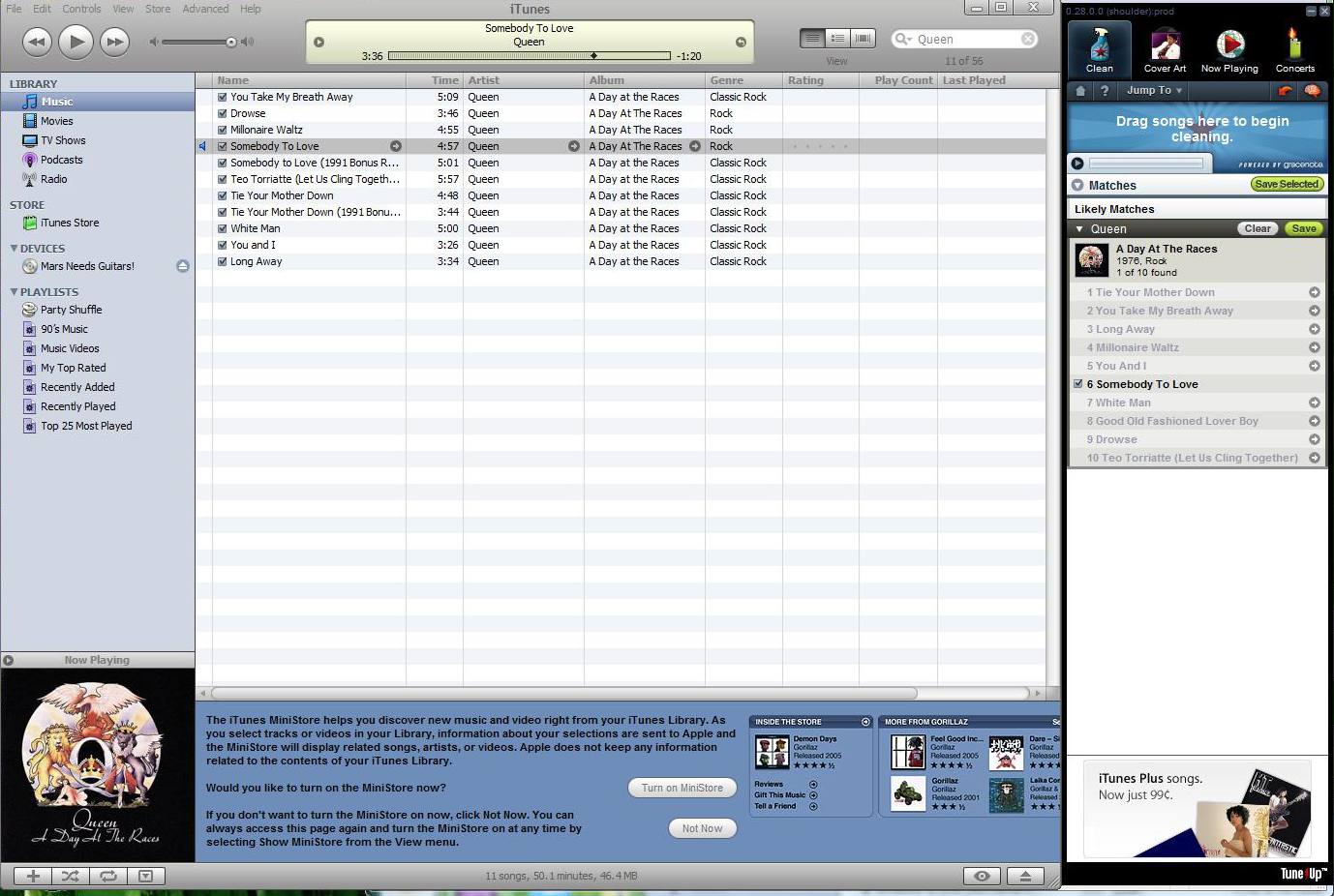Screen dimensions: 1334x896
Task: Uncheck the White Man song checkbox
Action: click(x=223, y=229)
